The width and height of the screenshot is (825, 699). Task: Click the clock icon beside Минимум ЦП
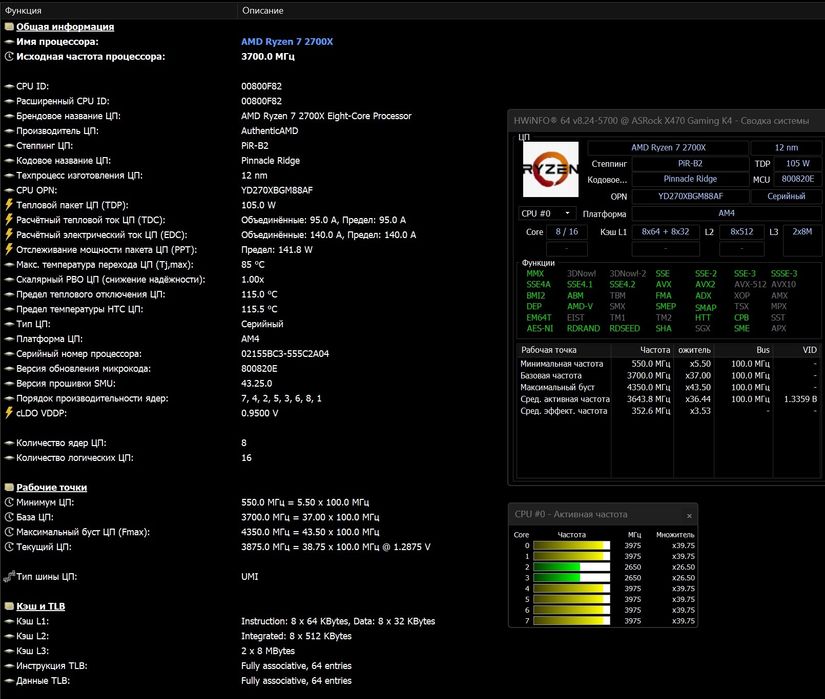9,502
